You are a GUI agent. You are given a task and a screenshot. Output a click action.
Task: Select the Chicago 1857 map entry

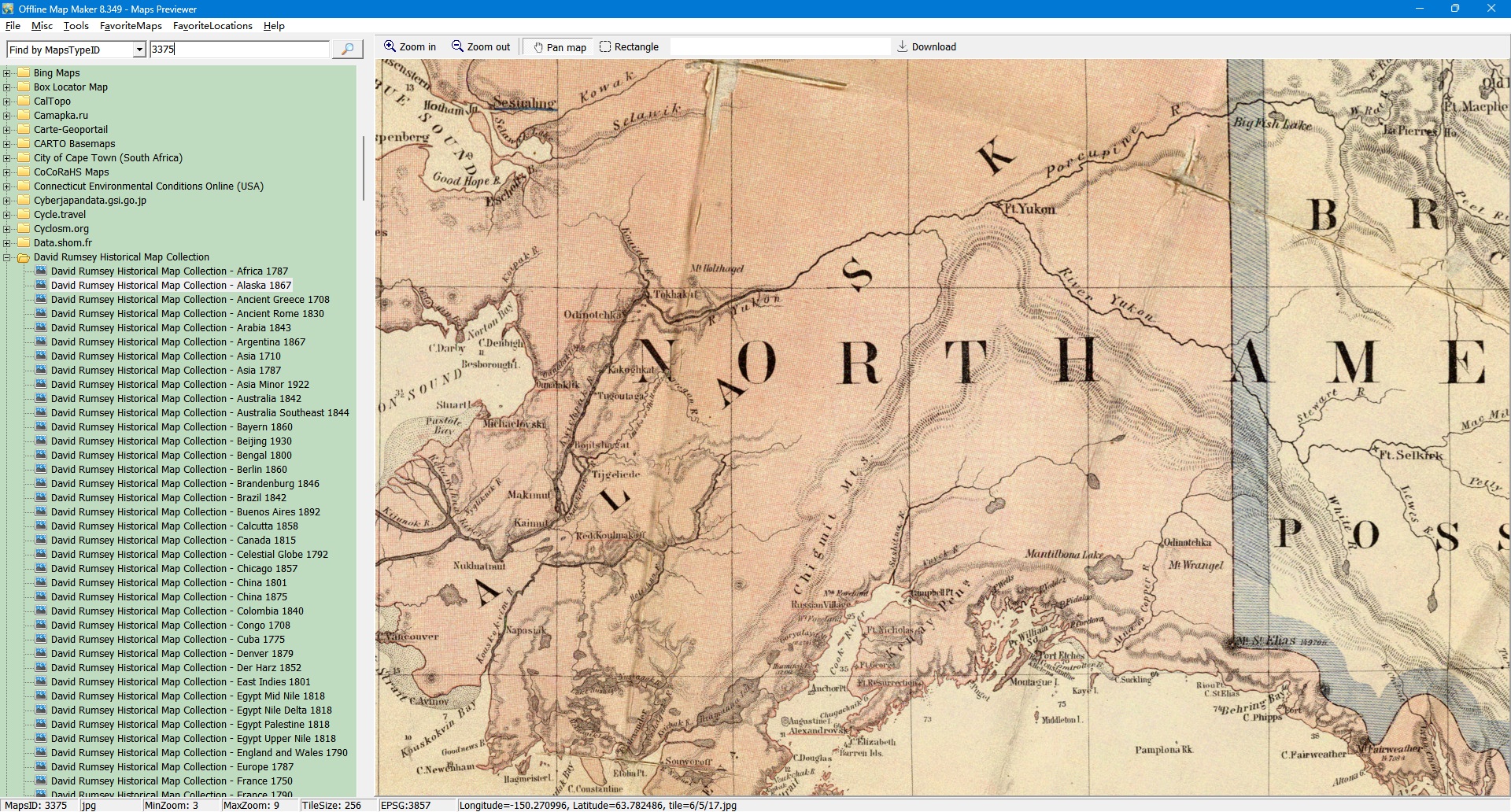pyautogui.click(x=174, y=569)
